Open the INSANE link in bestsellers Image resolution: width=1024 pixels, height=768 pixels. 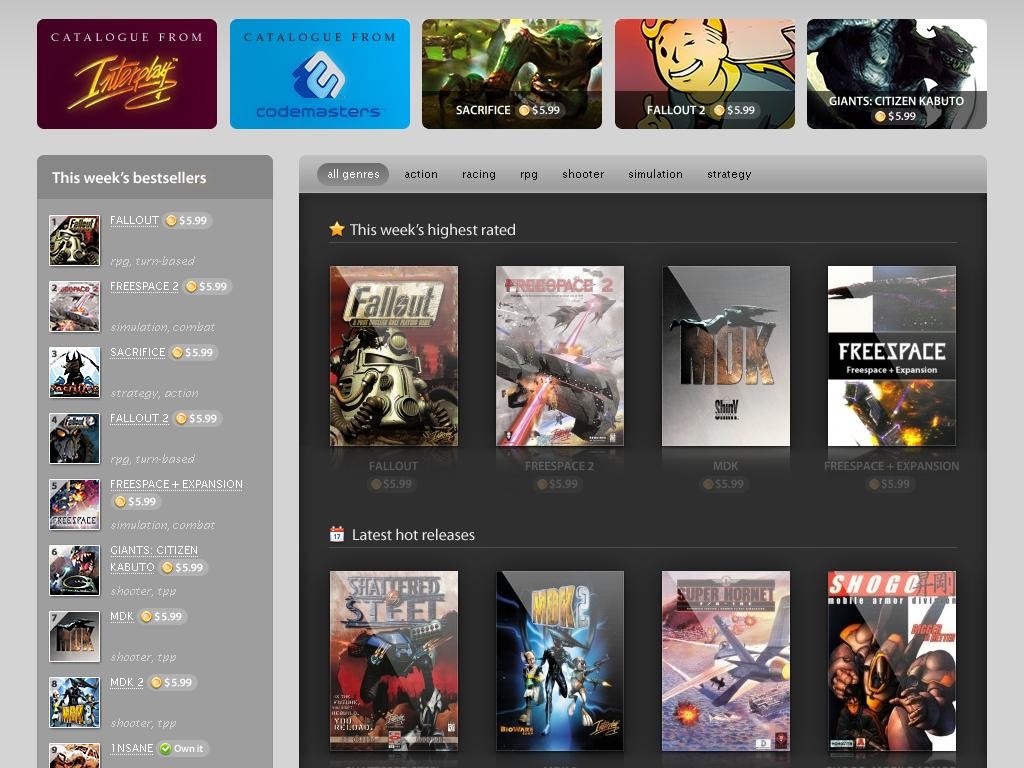pyautogui.click(x=131, y=748)
